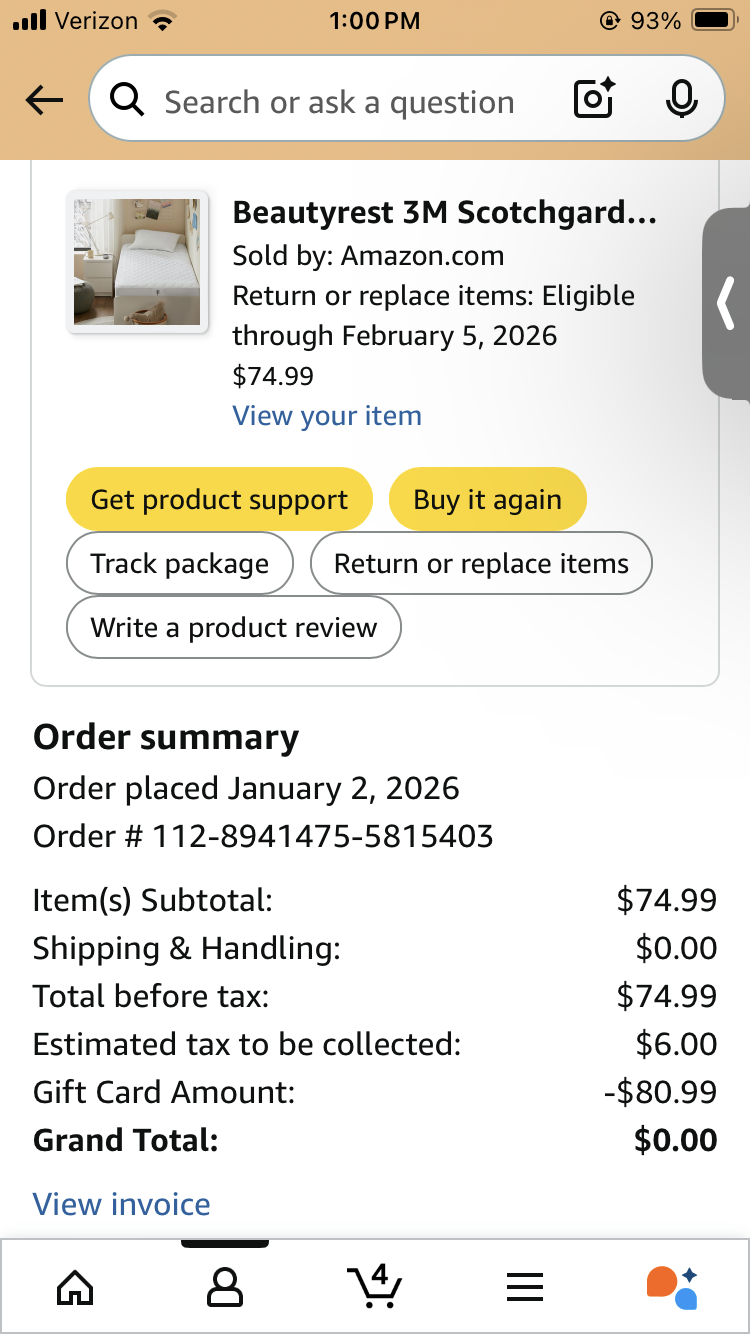The height and width of the screenshot is (1334, 750).
Task: Tap the Beautyrest product thumbnail image
Action: pos(137,261)
